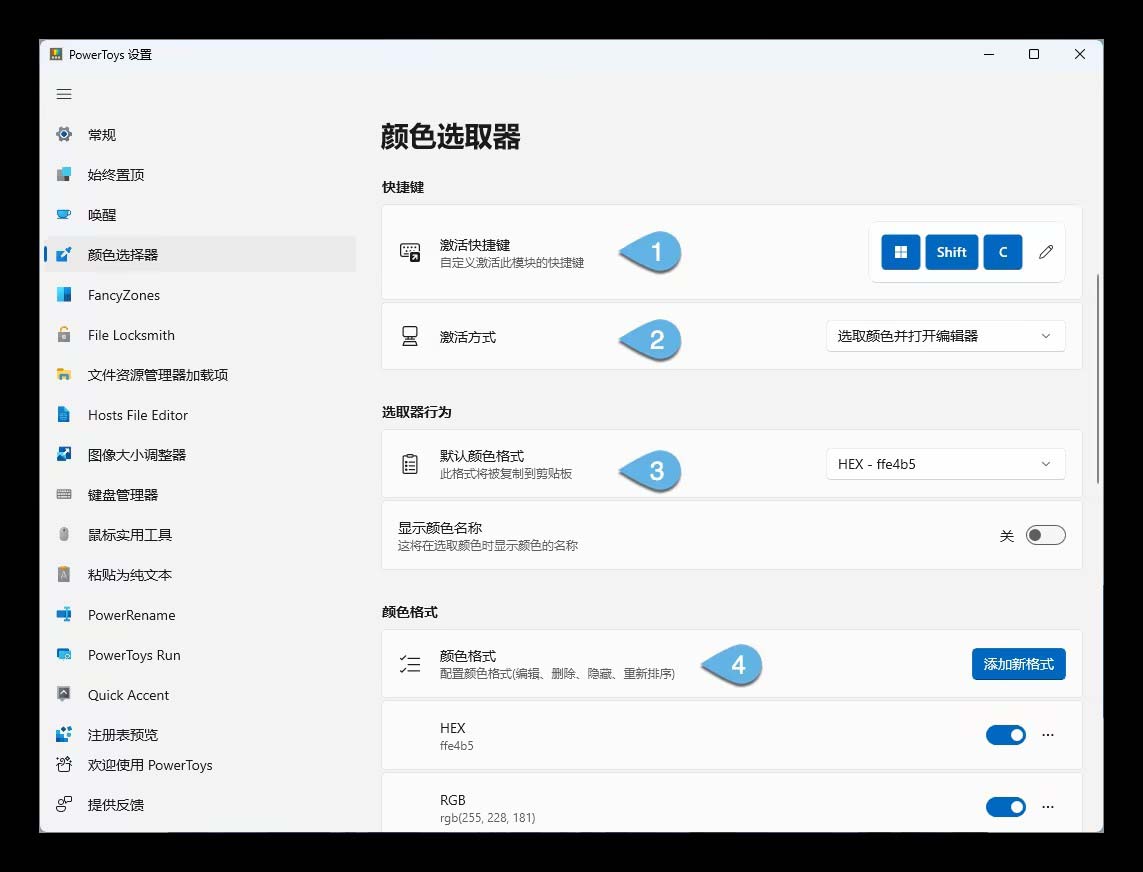The image size is (1143, 872).
Task: Click the 提供反馈 link
Action: (x=200, y=804)
